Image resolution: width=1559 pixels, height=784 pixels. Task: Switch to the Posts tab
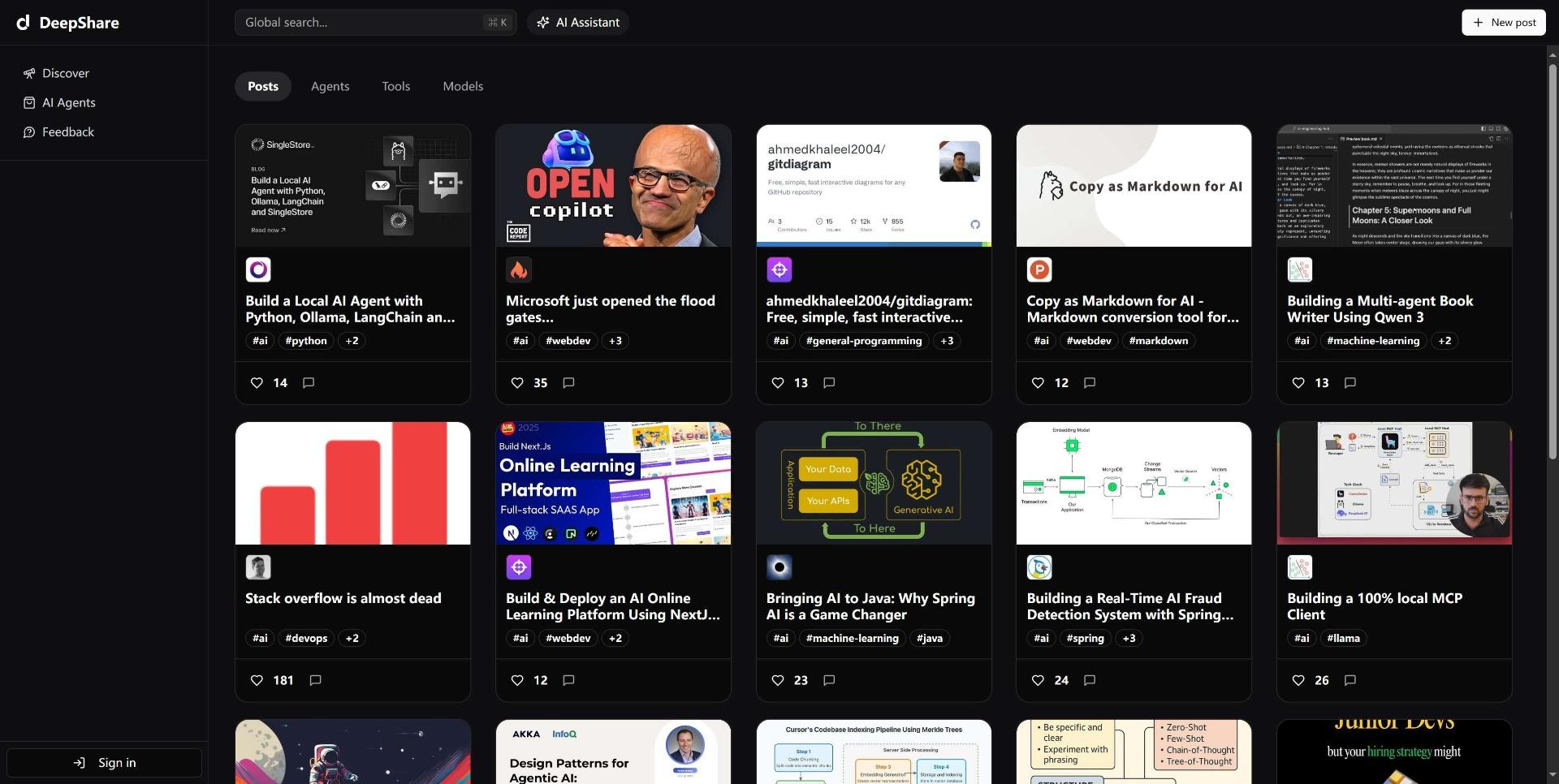click(x=263, y=86)
